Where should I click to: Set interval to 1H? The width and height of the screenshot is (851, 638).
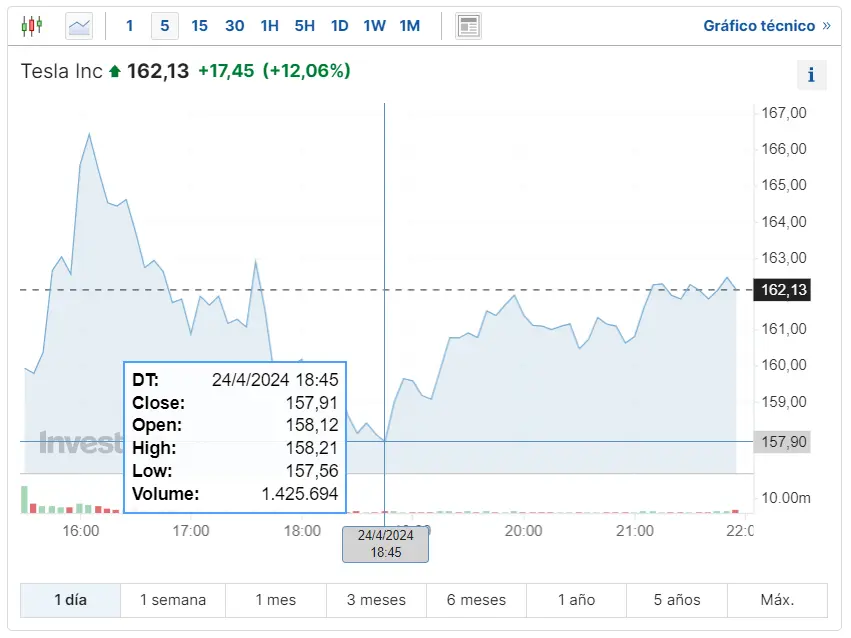click(269, 26)
